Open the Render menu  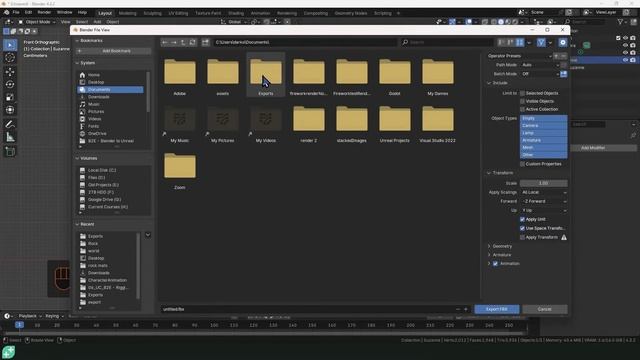(x=44, y=13)
